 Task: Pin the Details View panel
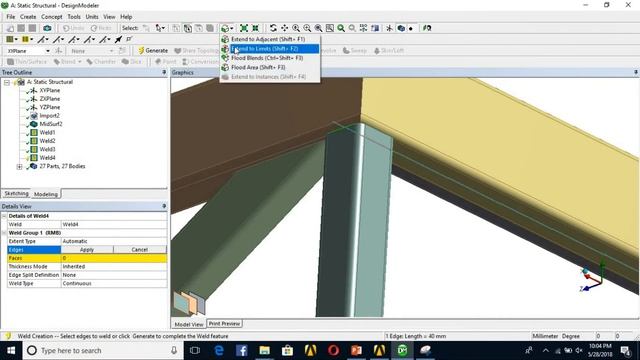tap(164, 206)
